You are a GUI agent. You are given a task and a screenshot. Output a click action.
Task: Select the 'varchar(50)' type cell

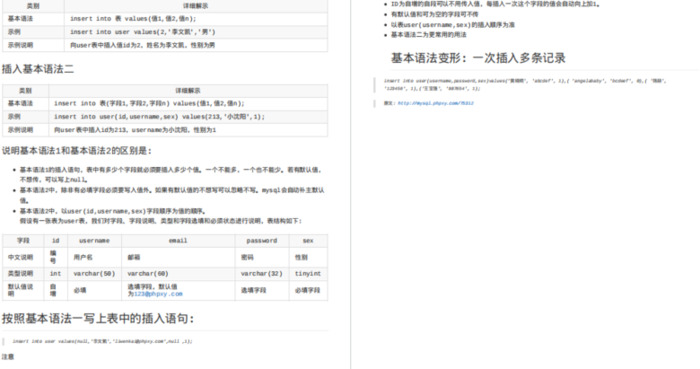(x=94, y=274)
